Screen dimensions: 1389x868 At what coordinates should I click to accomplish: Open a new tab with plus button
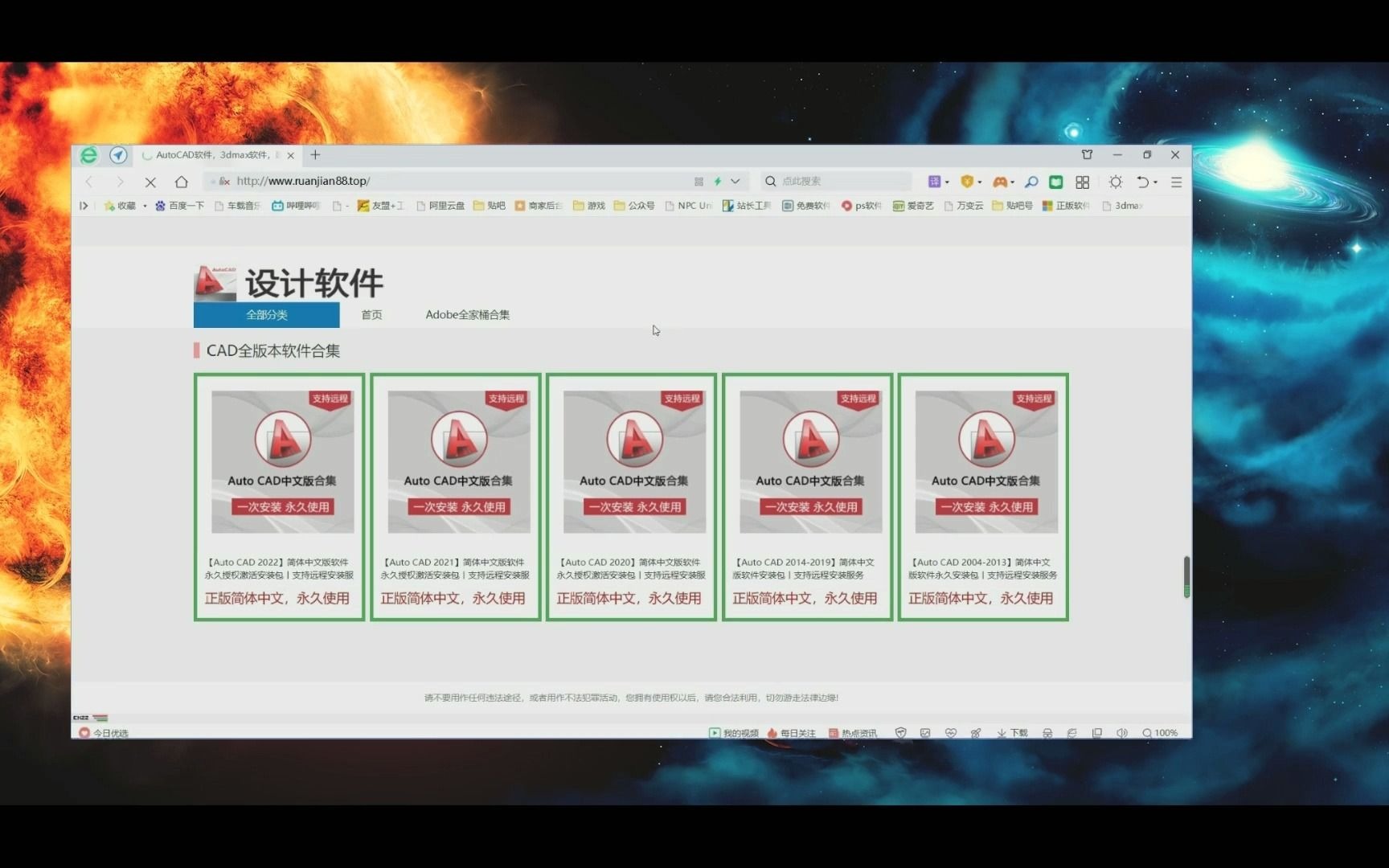(x=315, y=155)
